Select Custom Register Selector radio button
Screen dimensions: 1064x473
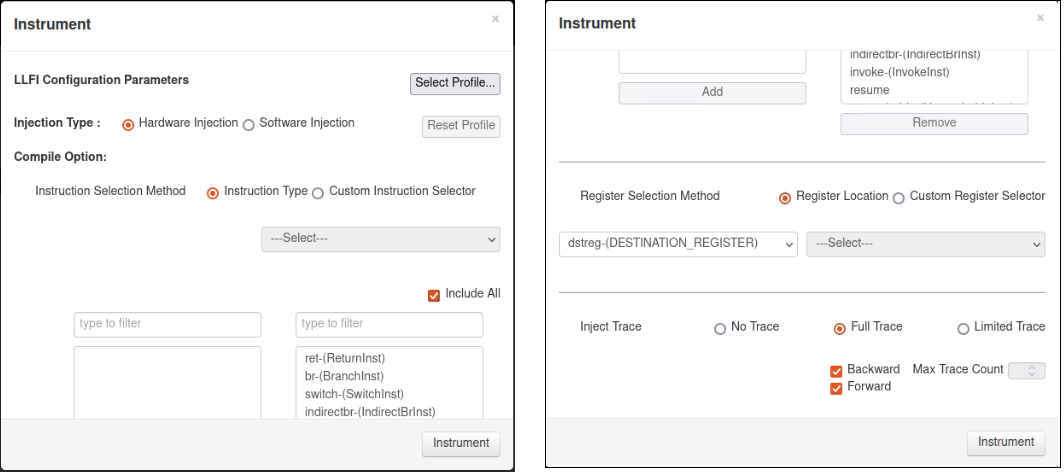coord(898,198)
